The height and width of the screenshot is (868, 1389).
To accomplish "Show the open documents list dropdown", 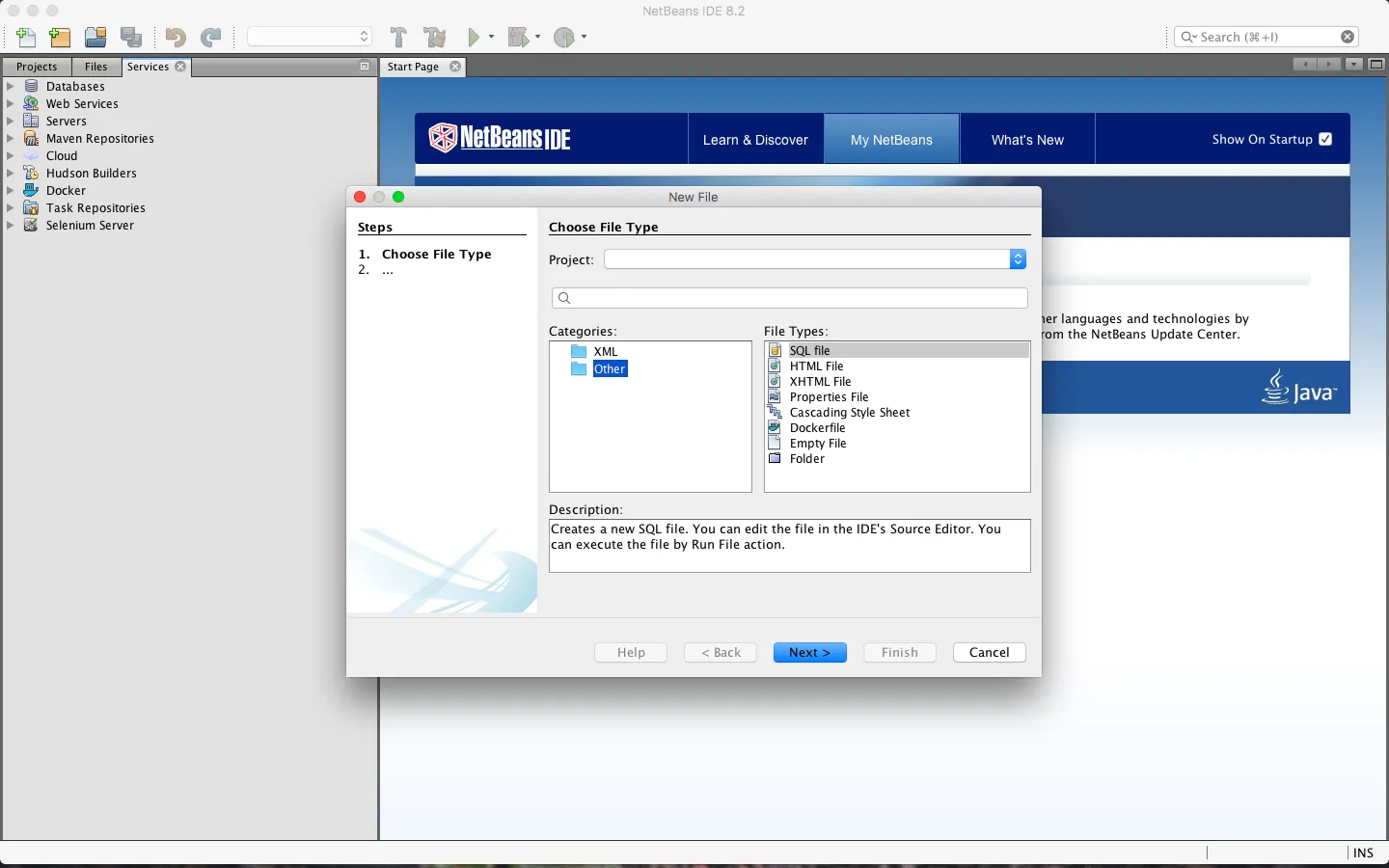I will point(1354,65).
